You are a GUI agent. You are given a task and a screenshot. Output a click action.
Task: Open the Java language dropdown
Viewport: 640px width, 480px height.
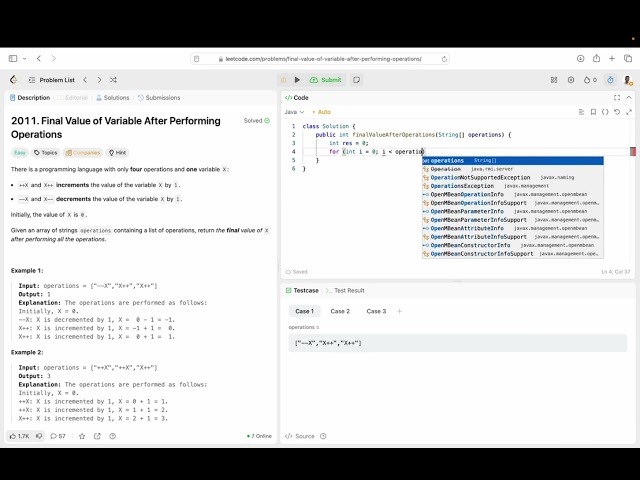(x=293, y=112)
